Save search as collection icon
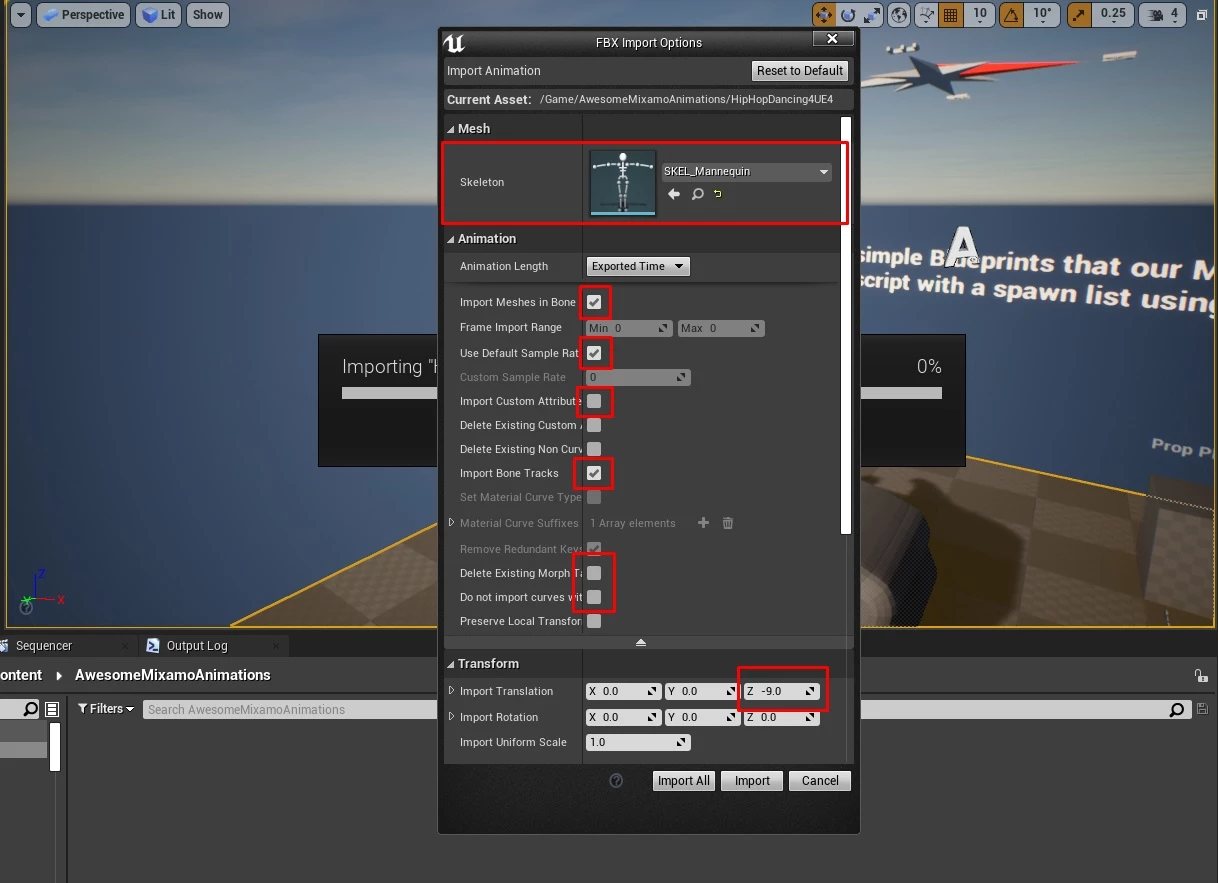Image resolution: width=1218 pixels, height=883 pixels. pyautogui.click(x=1202, y=710)
